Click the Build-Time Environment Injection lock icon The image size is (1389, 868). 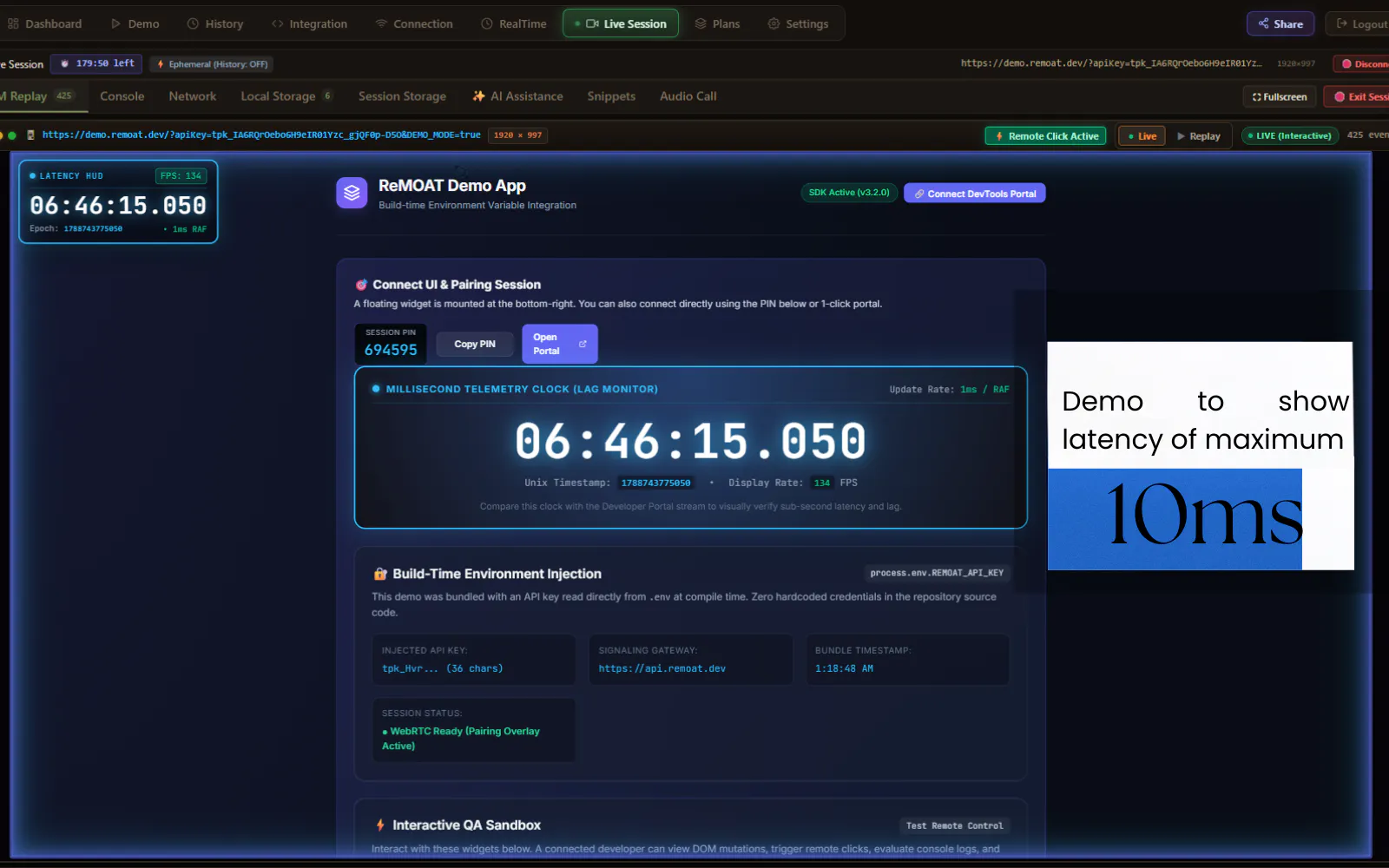click(380, 574)
